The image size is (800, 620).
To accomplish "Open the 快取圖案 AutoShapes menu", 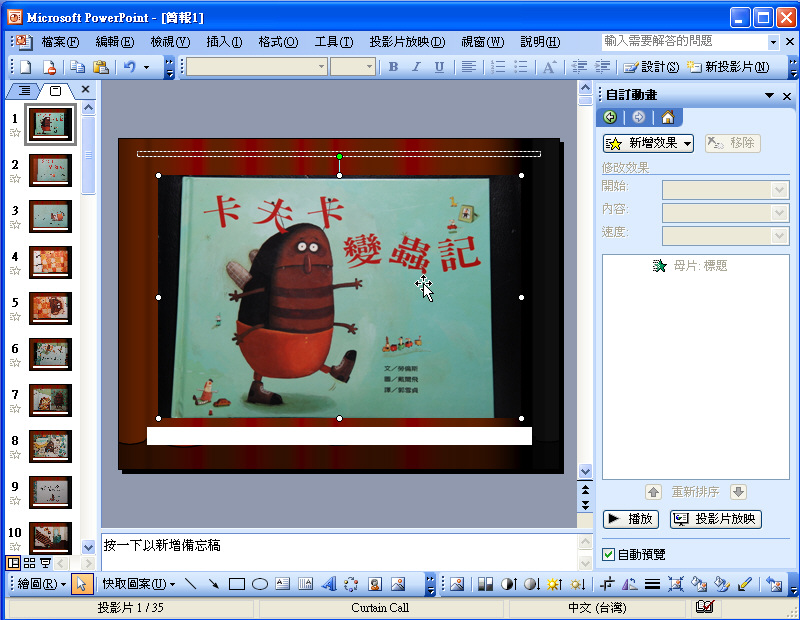I will (x=138, y=583).
